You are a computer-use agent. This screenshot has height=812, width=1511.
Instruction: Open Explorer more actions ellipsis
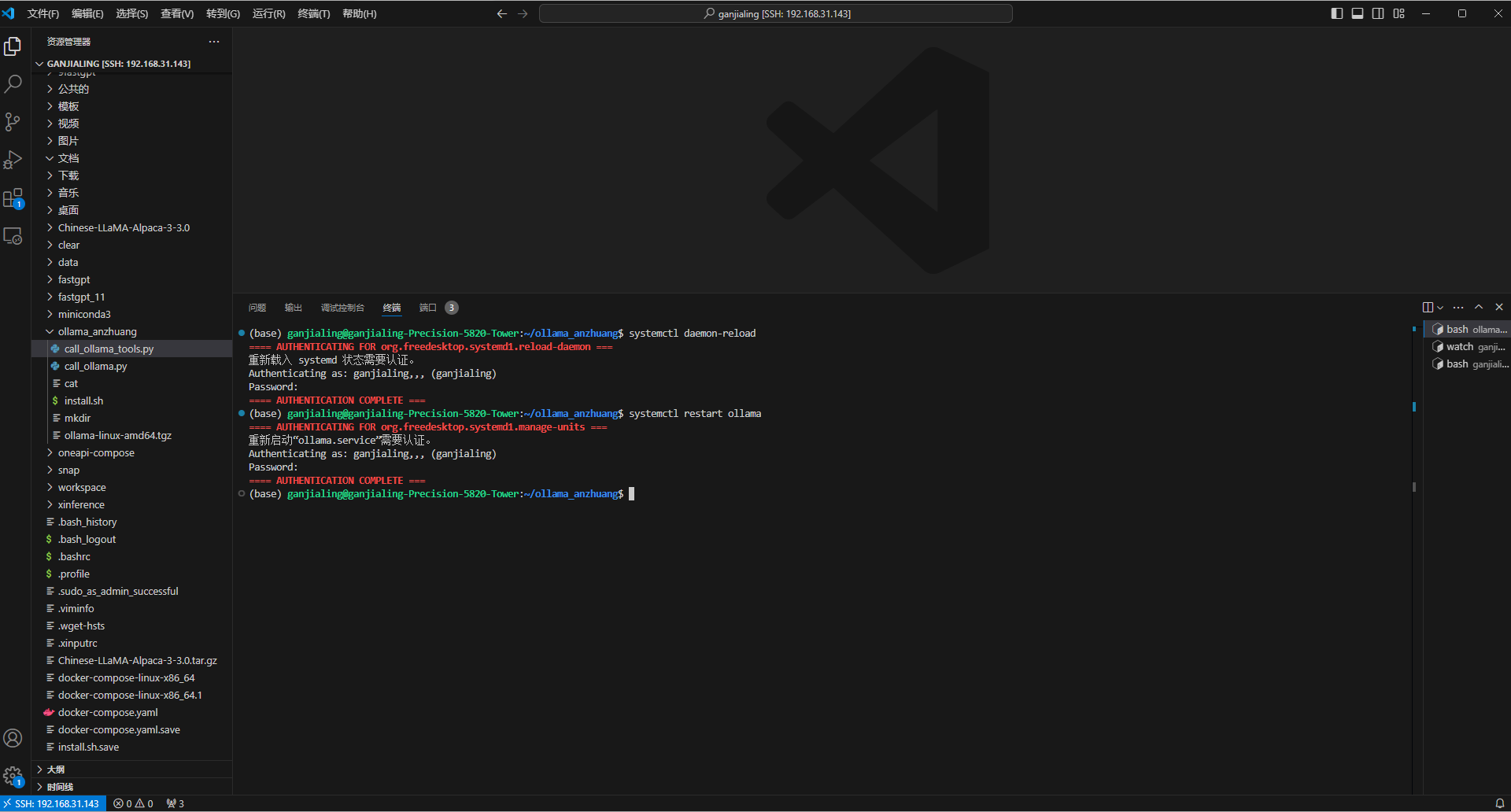pyautogui.click(x=214, y=42)
